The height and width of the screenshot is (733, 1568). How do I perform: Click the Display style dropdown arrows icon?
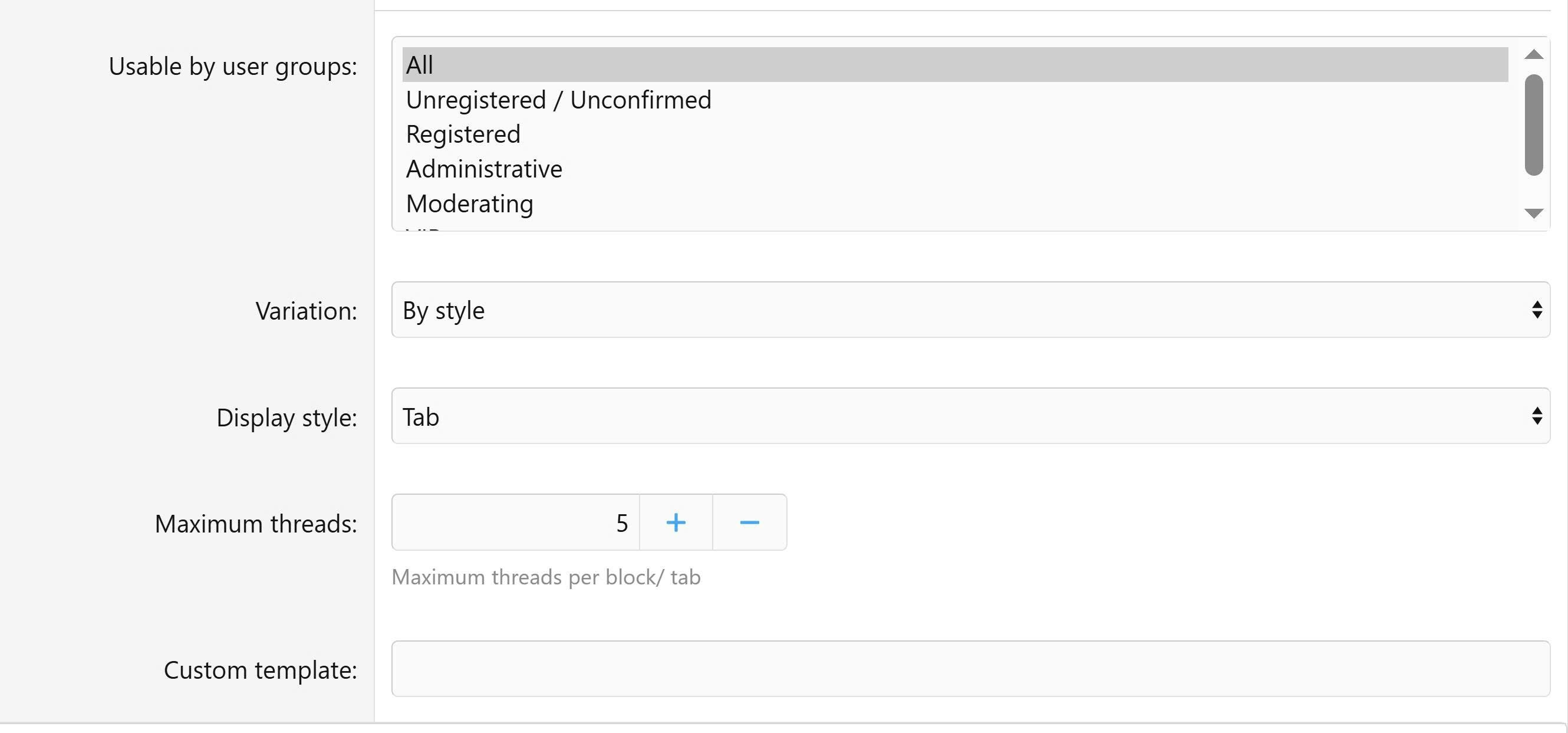tap(1537, 416)
